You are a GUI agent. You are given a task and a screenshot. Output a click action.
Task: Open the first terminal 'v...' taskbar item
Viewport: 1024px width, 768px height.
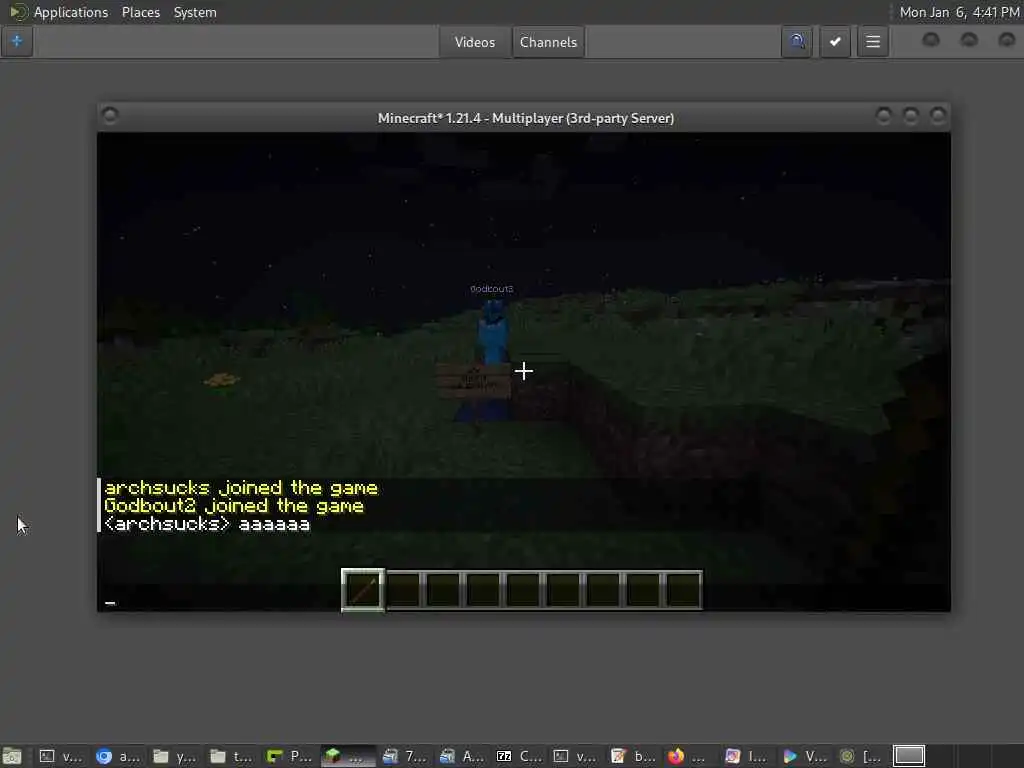(x=61, y=756)
